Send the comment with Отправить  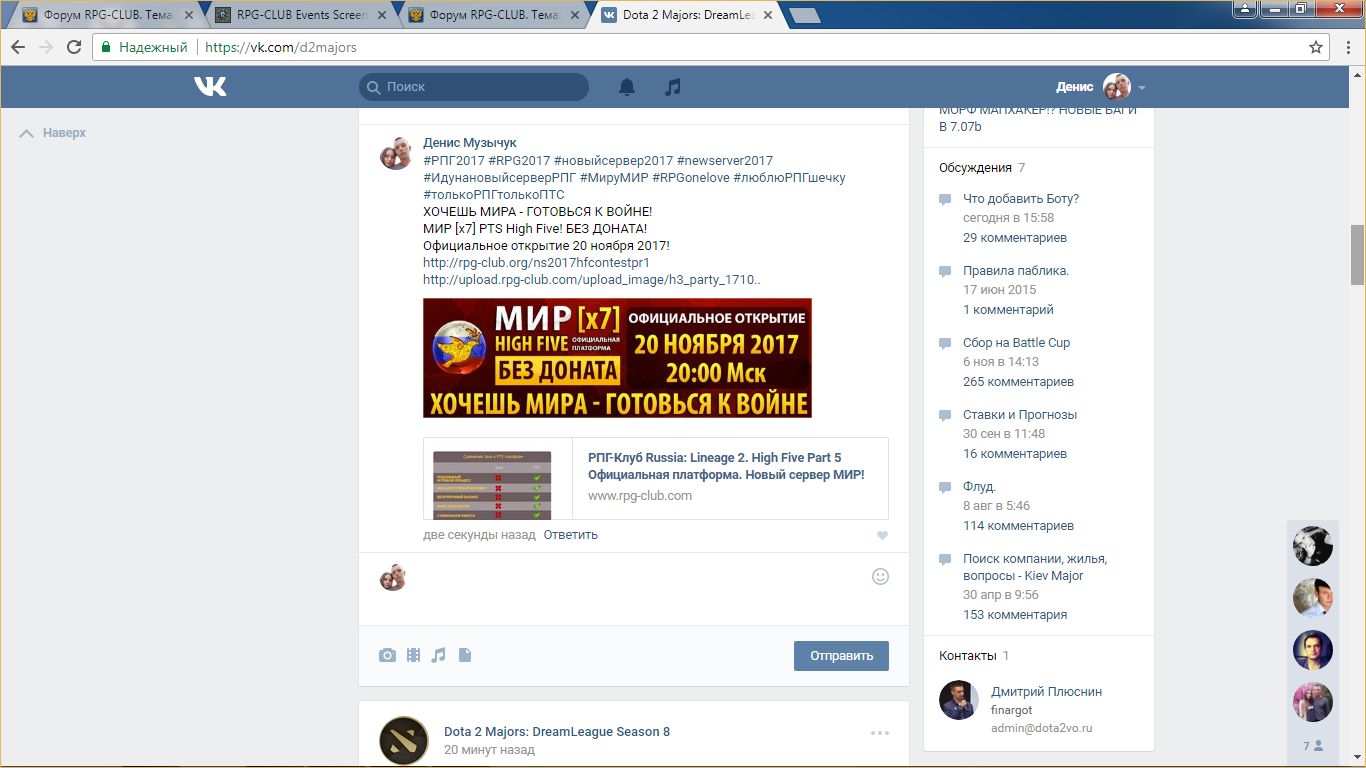841,656
